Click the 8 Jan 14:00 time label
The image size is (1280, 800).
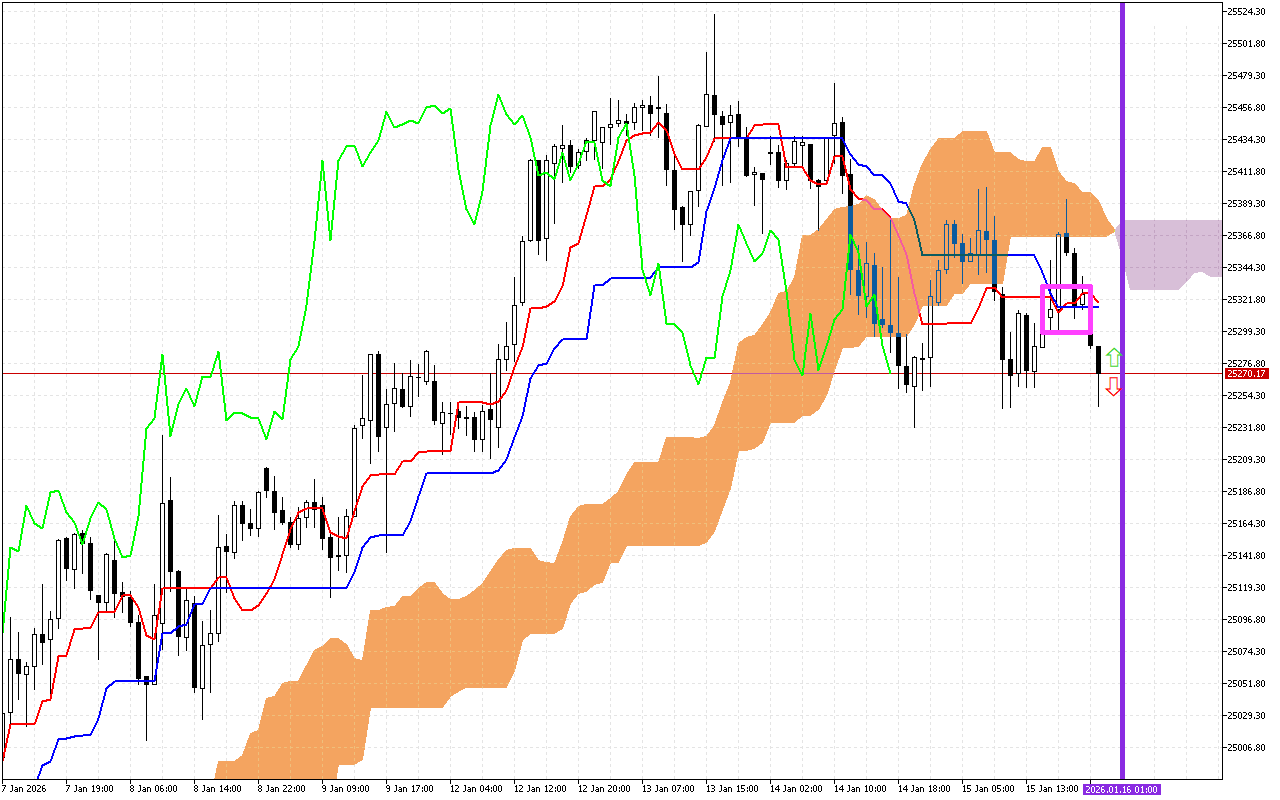pos(216,789)
